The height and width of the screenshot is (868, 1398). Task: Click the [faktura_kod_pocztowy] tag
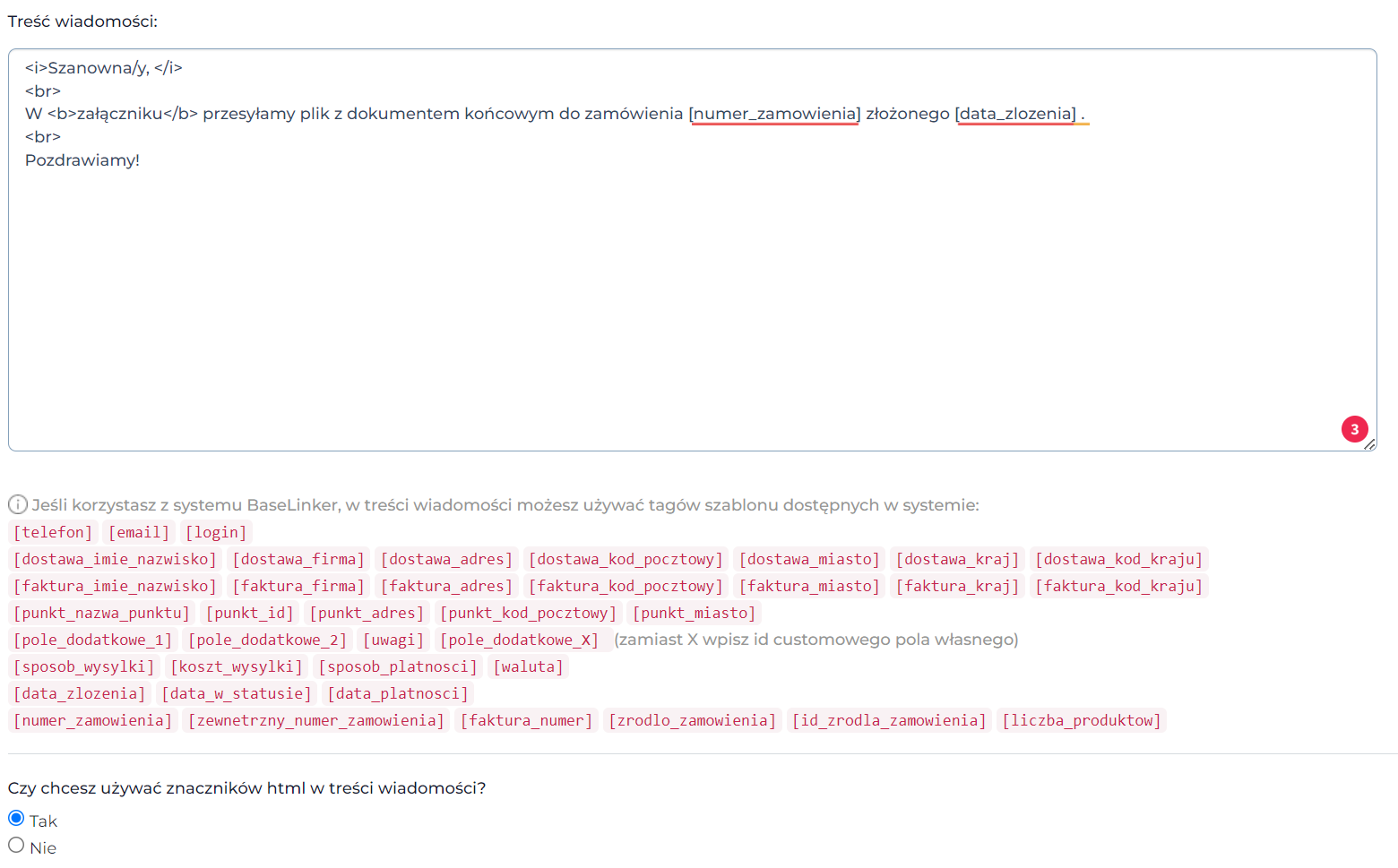coord(626,586)
